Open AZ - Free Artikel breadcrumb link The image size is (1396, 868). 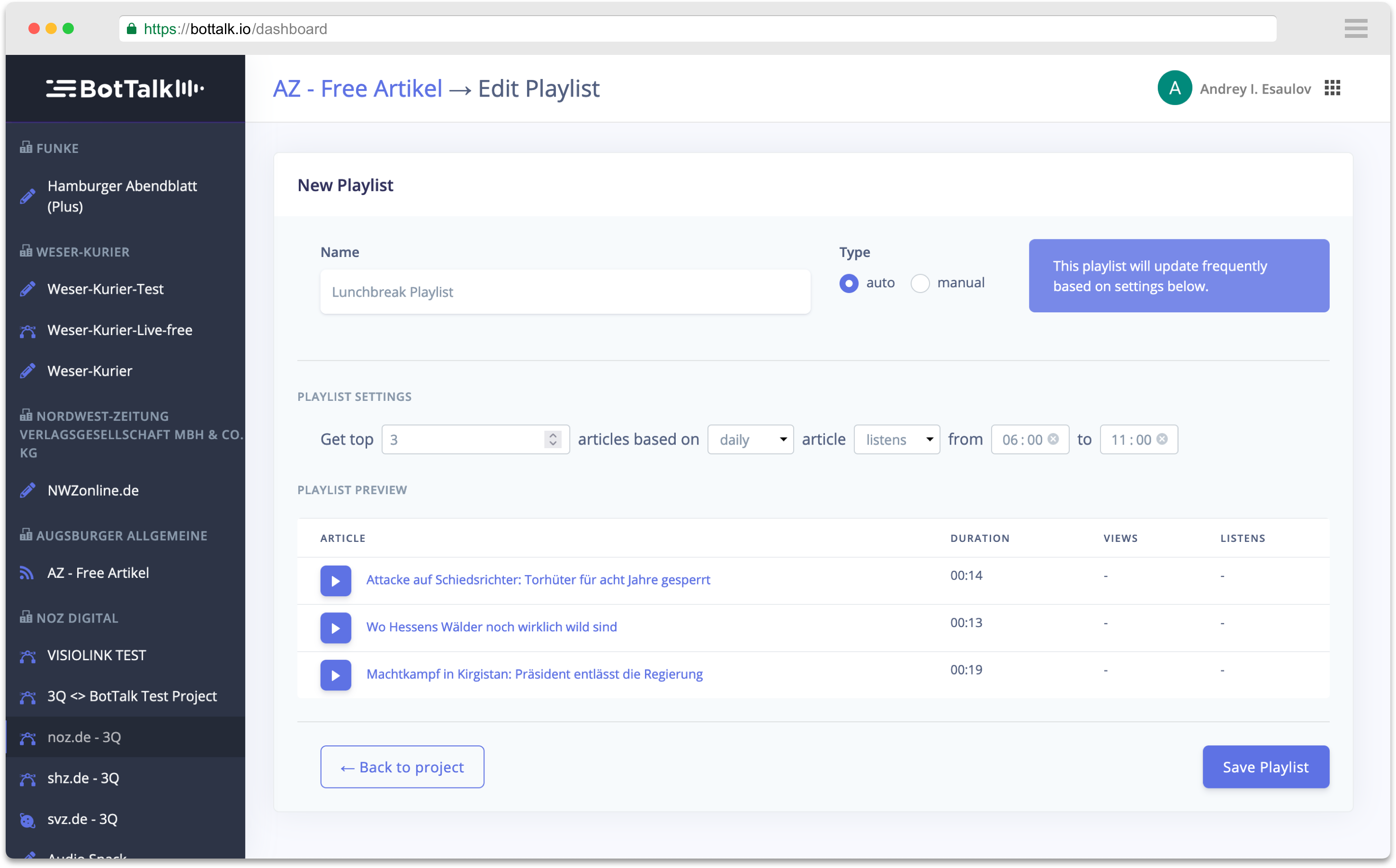(357, 89)
